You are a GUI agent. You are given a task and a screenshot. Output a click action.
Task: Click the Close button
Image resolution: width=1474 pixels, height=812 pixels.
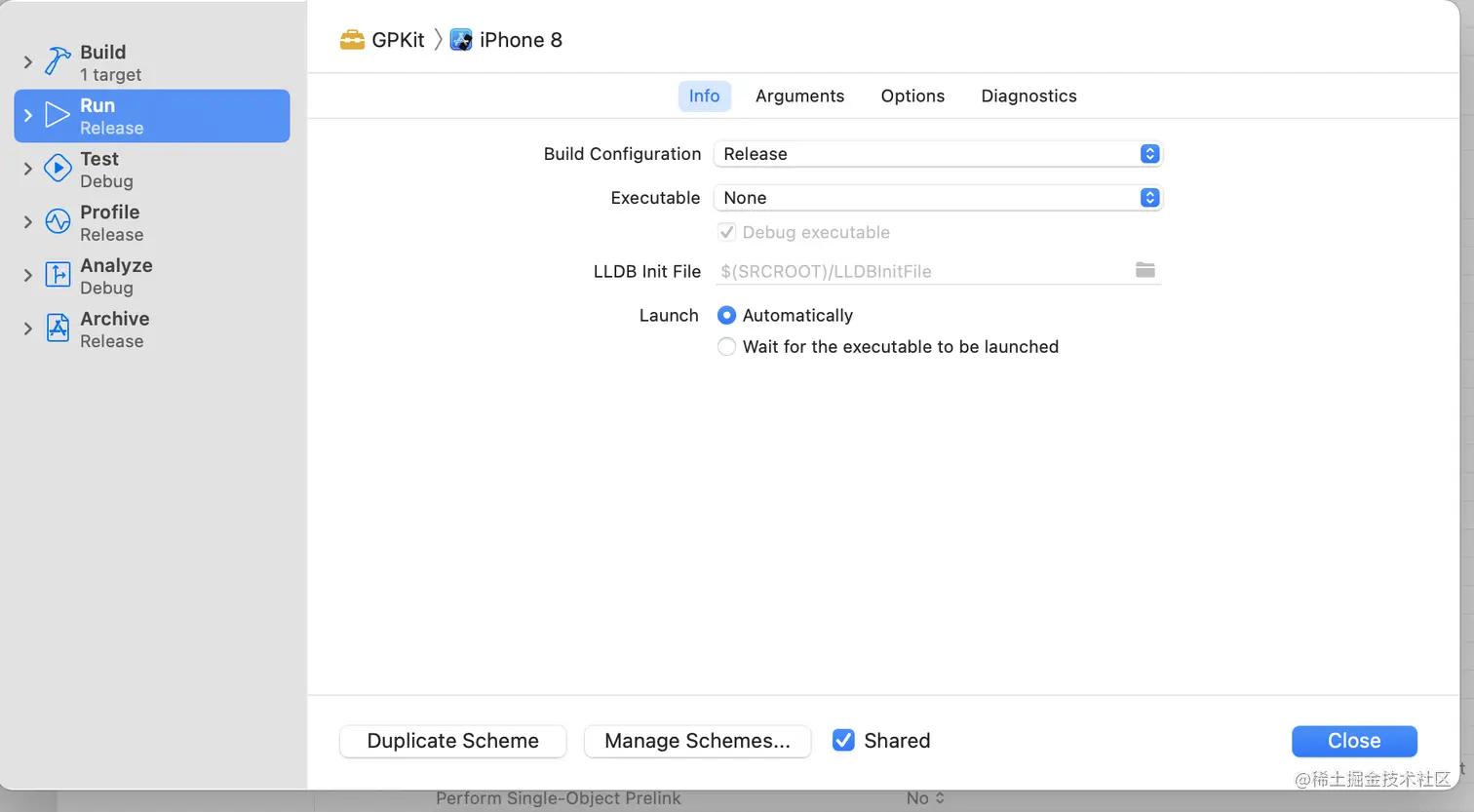1354,741
